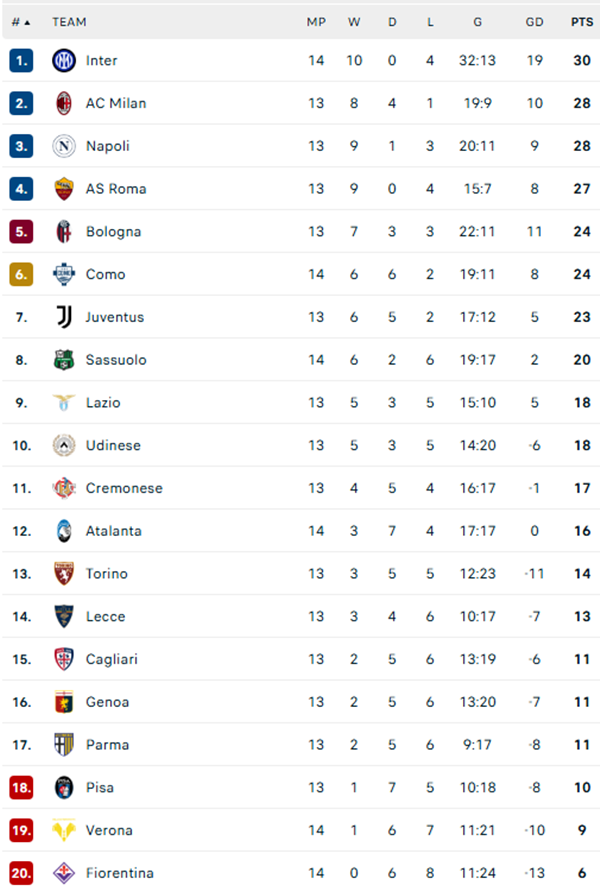Select the Napoli team badge

coord(62,146)
